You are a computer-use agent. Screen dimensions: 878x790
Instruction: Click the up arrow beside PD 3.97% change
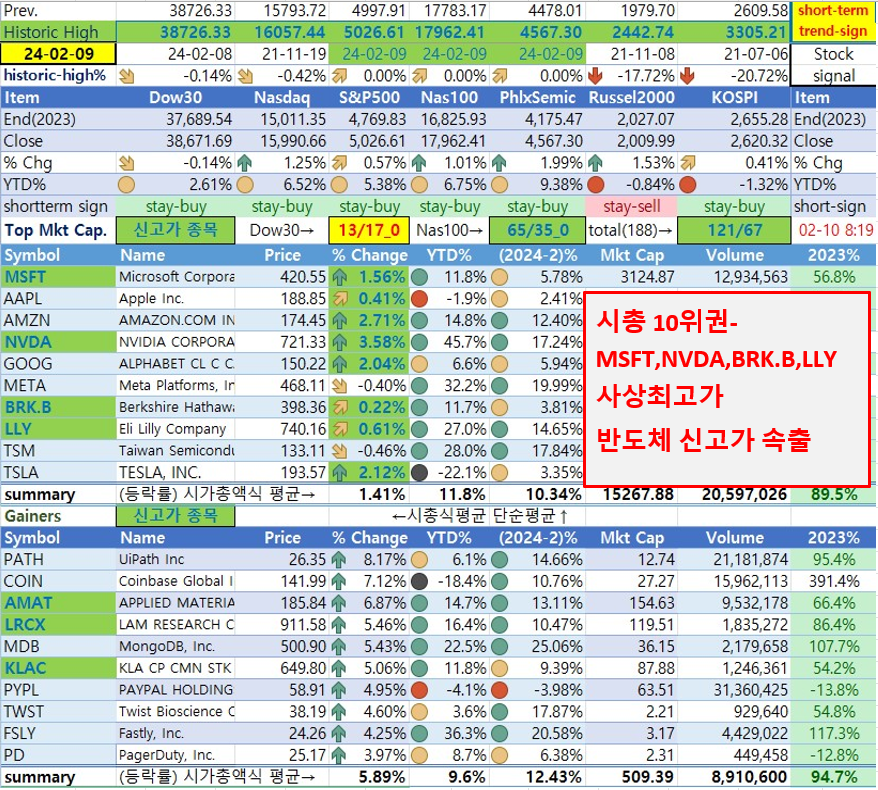(x=339, y=756)
